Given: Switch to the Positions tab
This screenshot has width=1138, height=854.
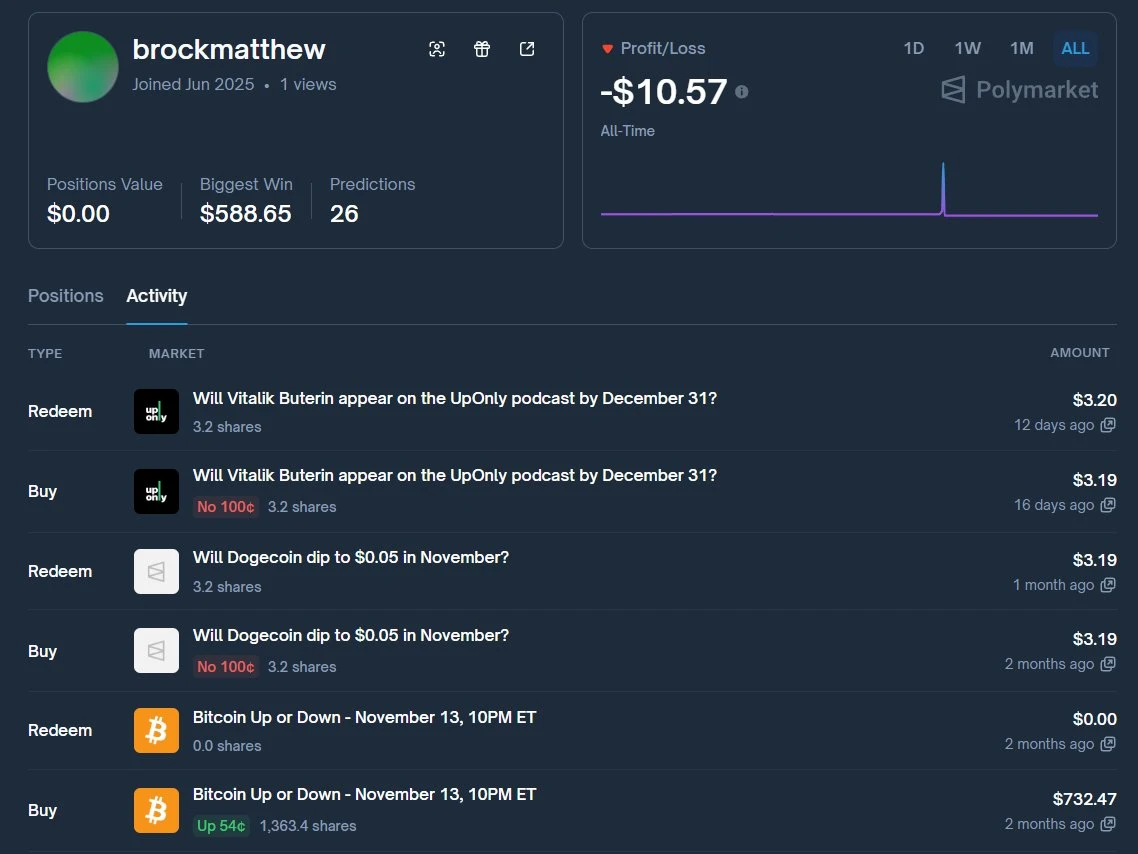Looking at the screenshot, I should (x=65, y=296).
